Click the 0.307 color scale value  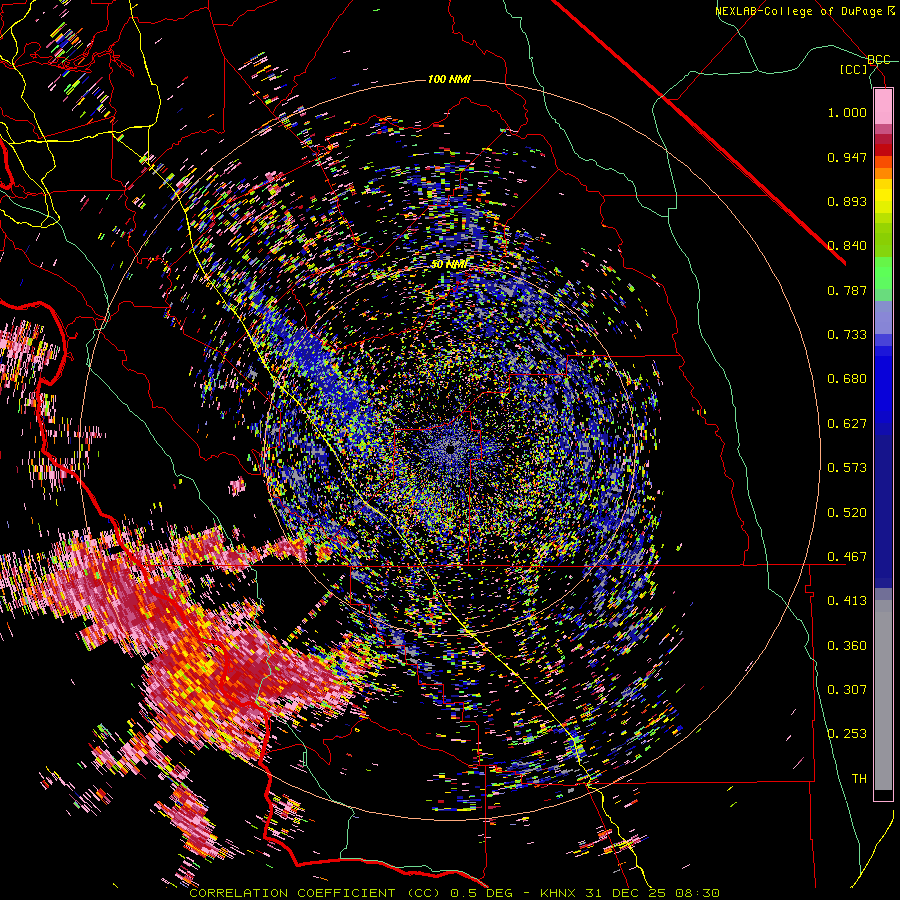coord(847,690)
